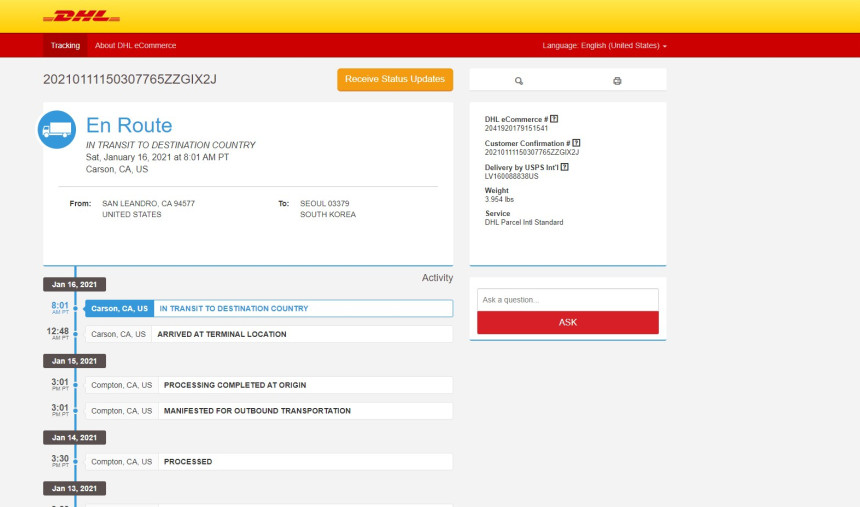The height and width of the screenshot is (507, 860).
Task: Open About DHL eCommerce page
Action: click(135, 46)
